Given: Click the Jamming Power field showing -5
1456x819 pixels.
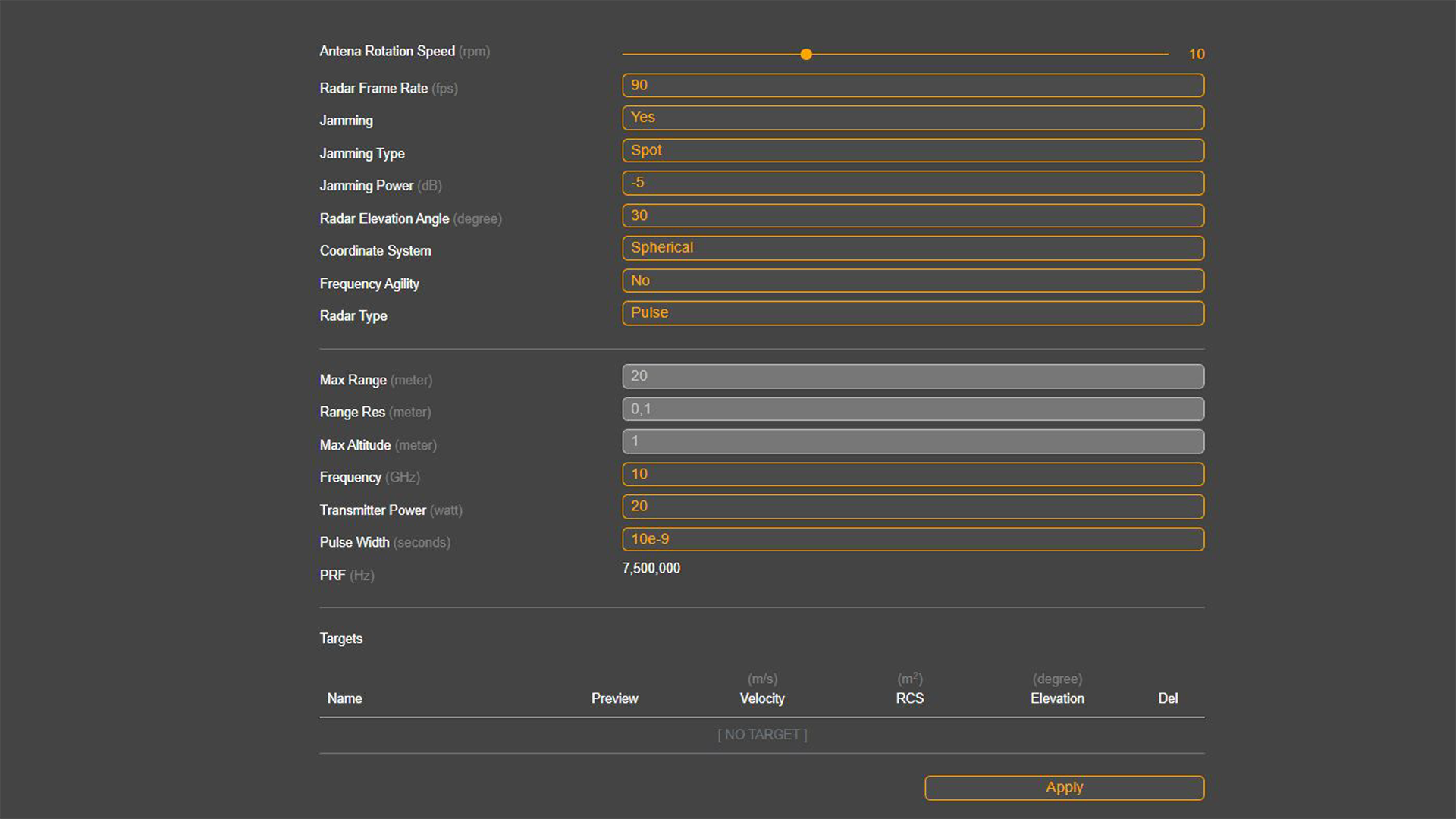Looking at the screenshot, I should (912, 183).
